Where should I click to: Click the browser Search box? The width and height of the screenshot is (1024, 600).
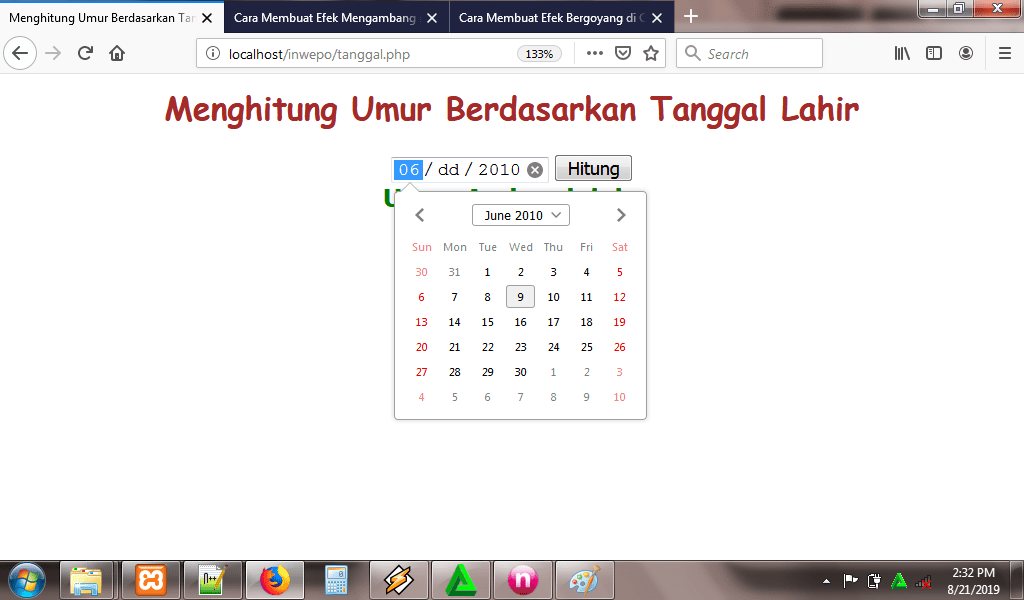pyautogui.click(x=749, y=54)
